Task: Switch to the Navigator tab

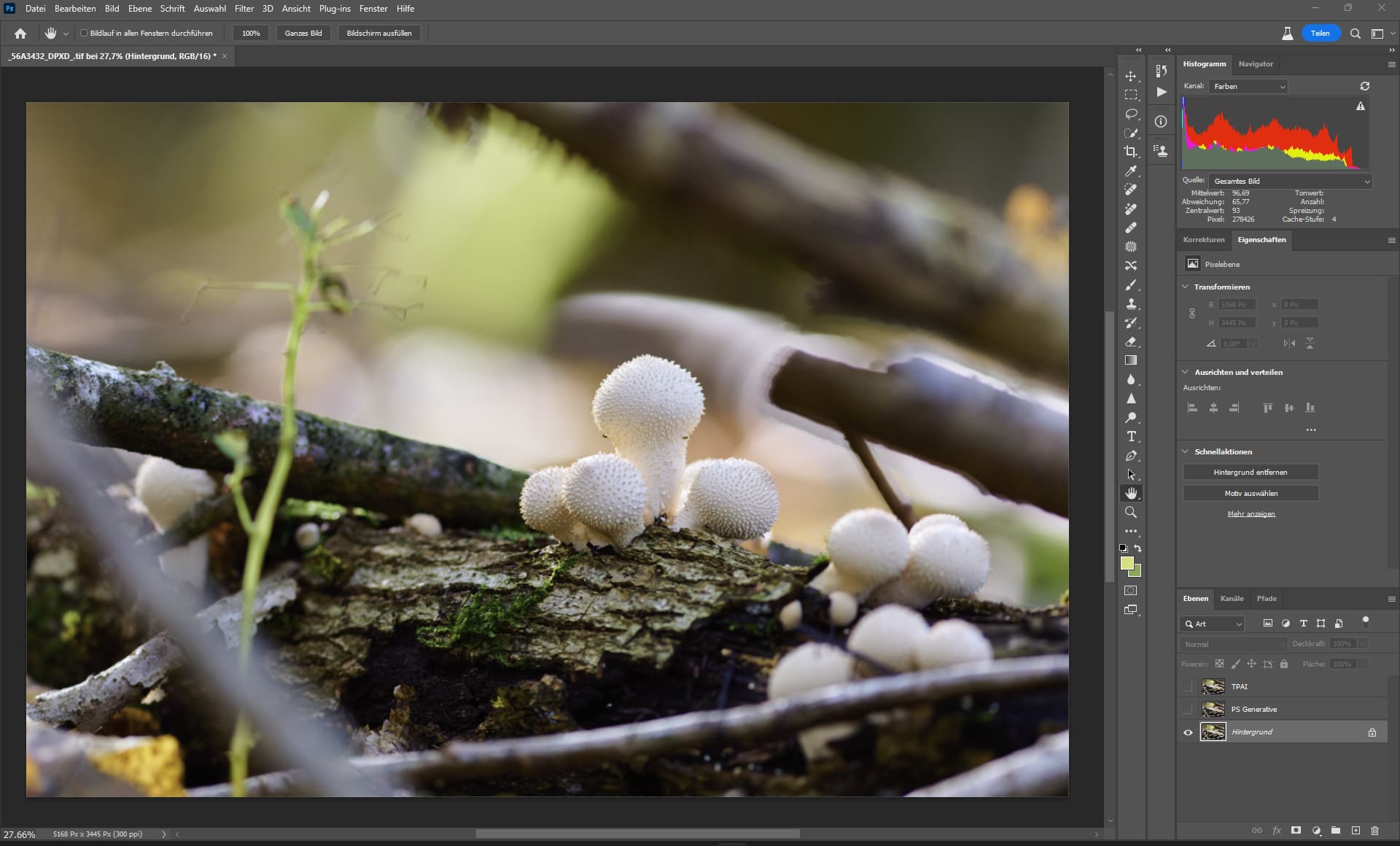Action: (1255, 64)
